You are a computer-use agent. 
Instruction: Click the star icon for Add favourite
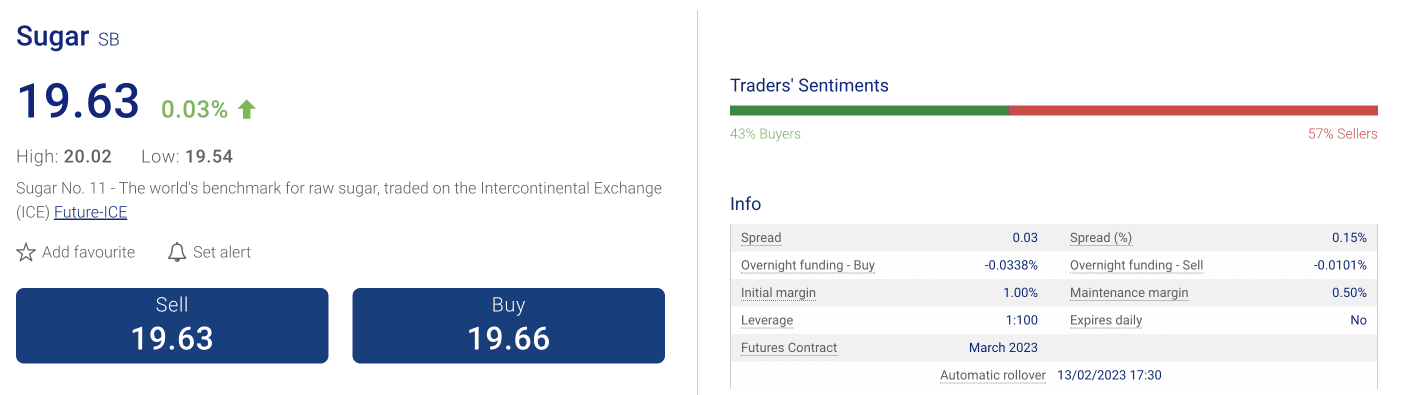[x=26, y=252]
